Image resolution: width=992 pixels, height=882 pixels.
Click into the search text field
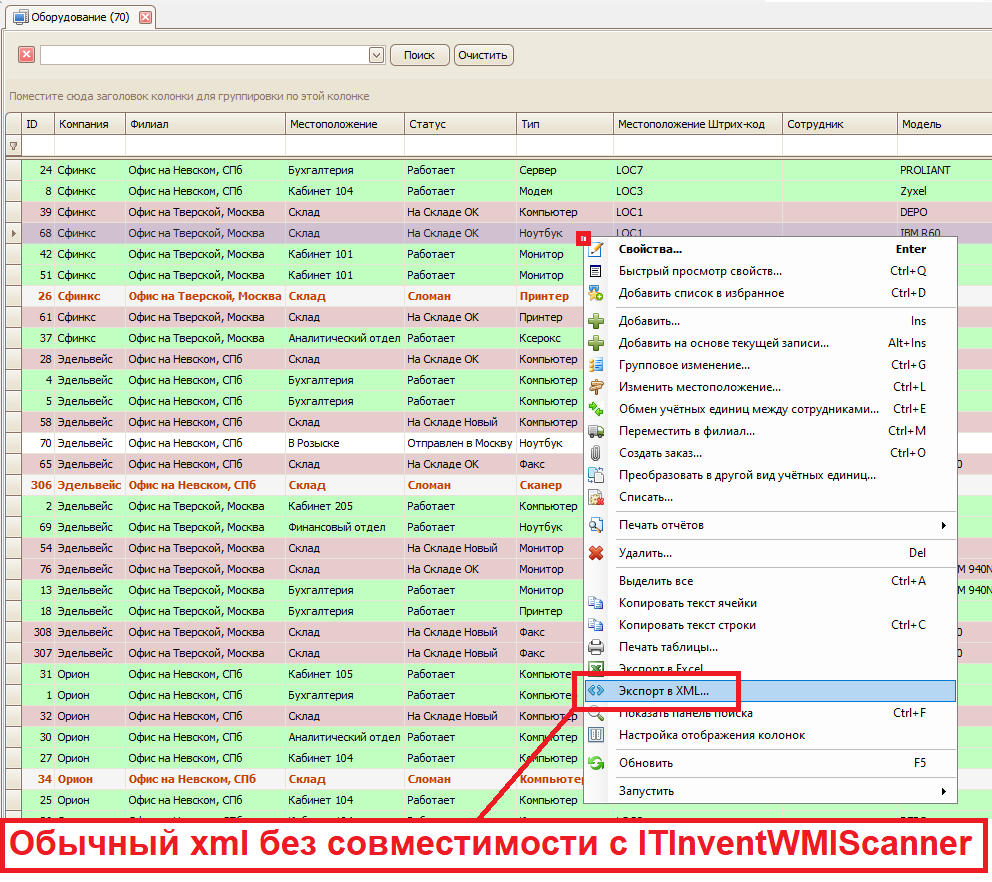point(204,55)
